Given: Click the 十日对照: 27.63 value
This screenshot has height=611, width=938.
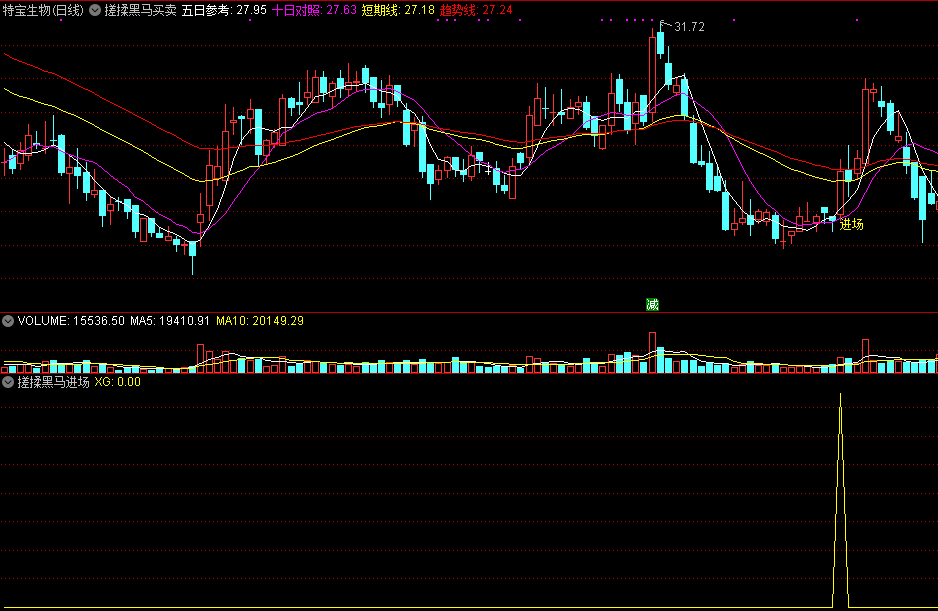Looking at the screenshot, I should coord(314,10).
